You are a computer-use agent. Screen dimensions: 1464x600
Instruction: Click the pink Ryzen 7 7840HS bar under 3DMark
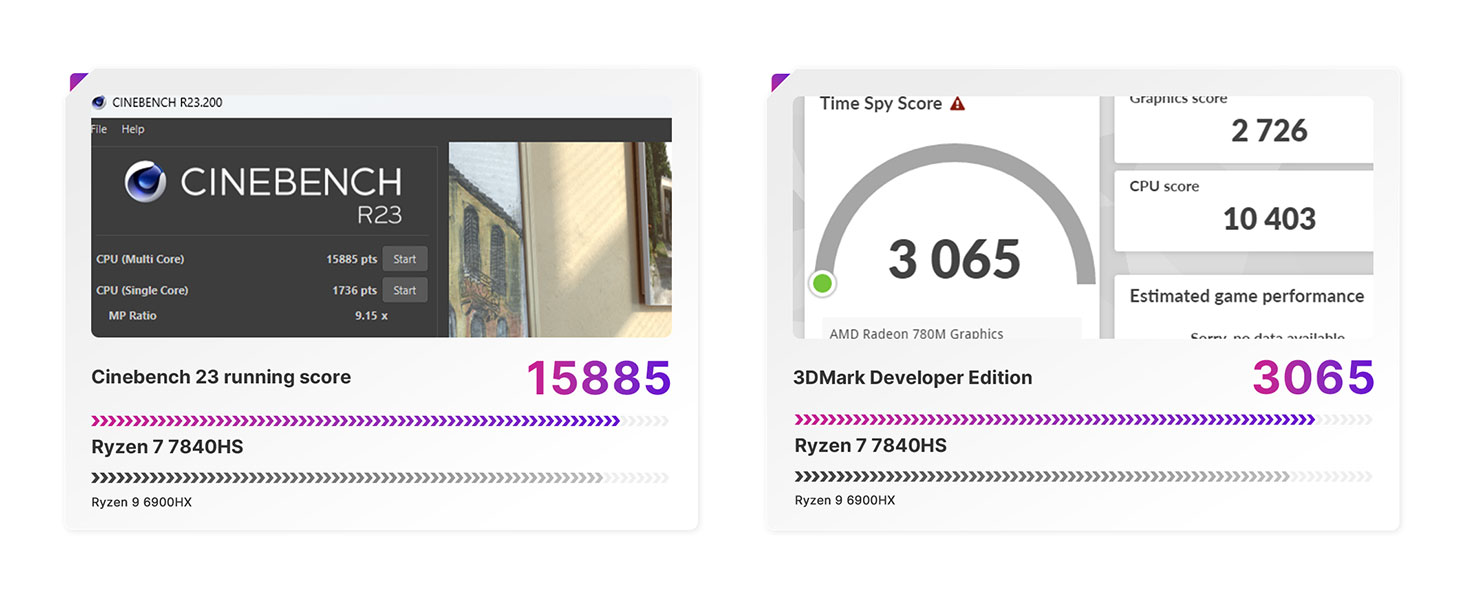(x=1054, y=420)
